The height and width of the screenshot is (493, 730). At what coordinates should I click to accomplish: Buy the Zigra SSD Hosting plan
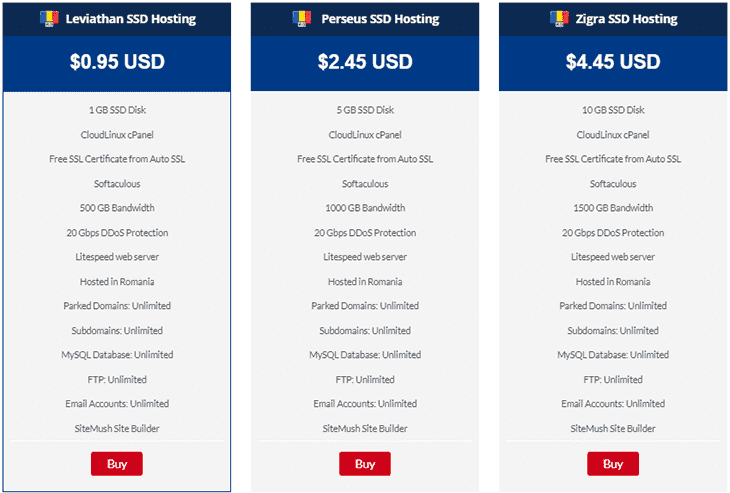tap(613, 464)
